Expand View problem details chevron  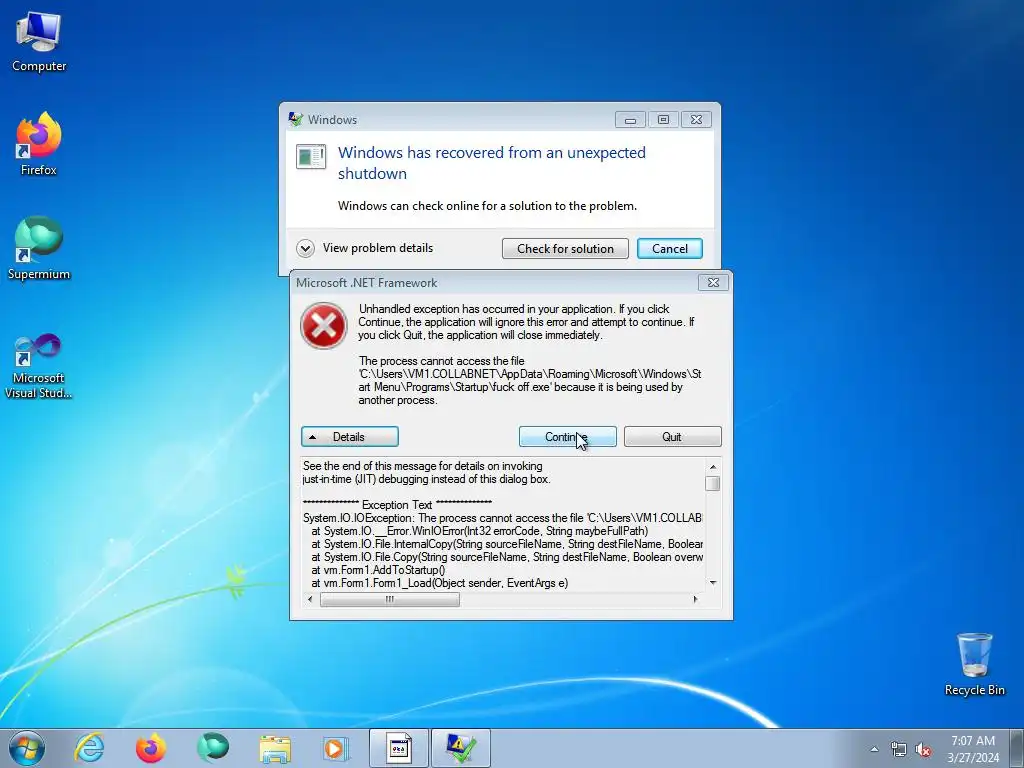(x=305, y=248)
